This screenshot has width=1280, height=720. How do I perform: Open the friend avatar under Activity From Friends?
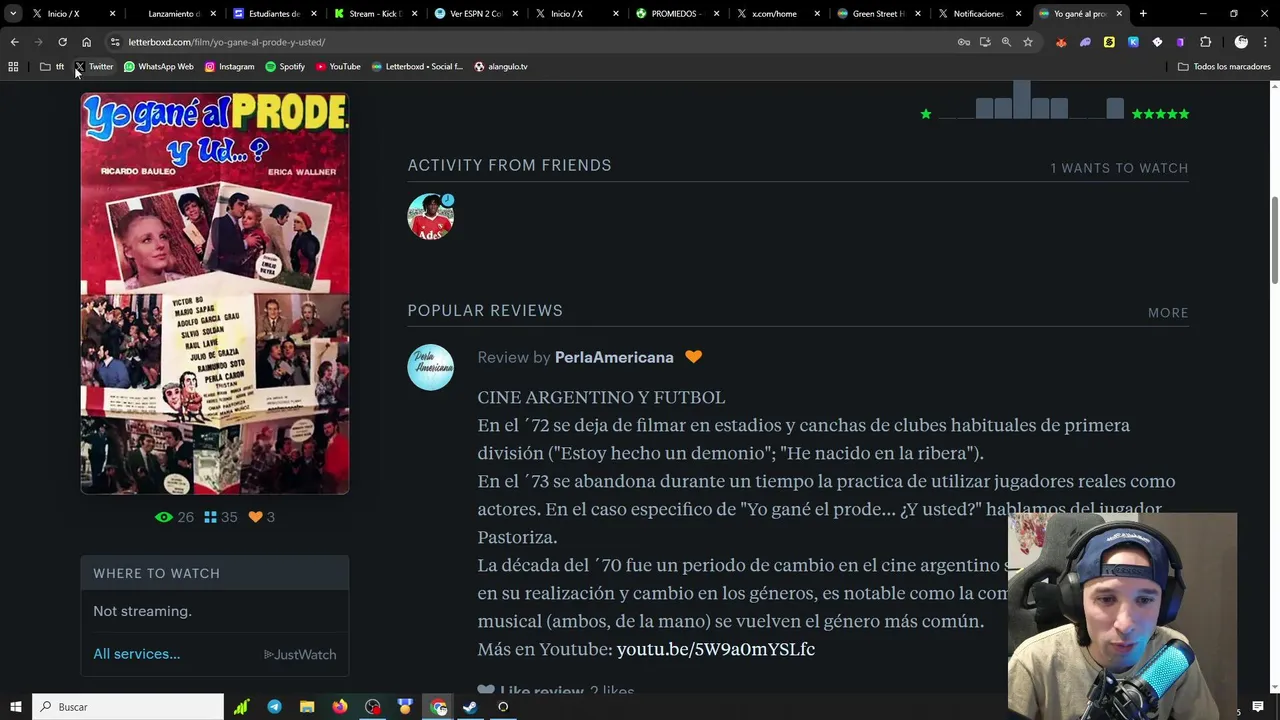(x=431, y=217)
